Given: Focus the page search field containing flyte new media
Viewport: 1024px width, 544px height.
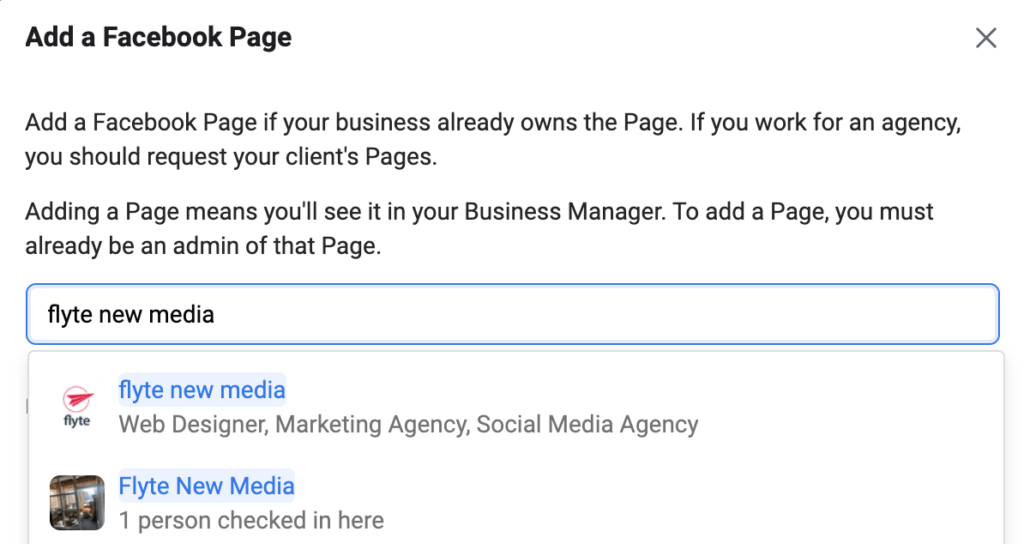Looking at the screenshot, I should pyautogui.click(x=513, y=314).
